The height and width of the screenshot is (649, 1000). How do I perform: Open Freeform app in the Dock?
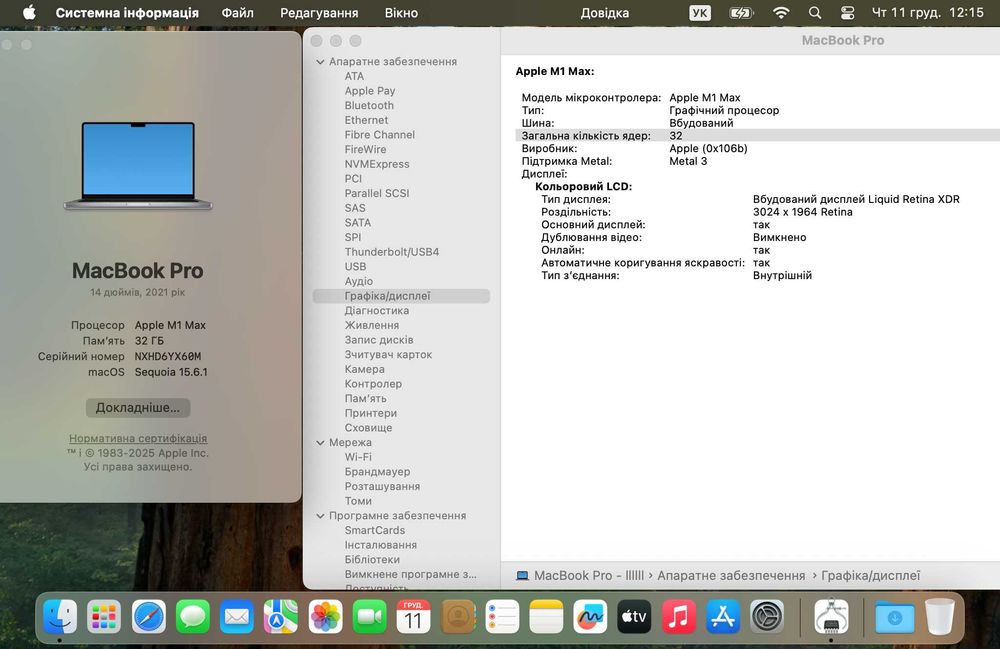[590, 616]
